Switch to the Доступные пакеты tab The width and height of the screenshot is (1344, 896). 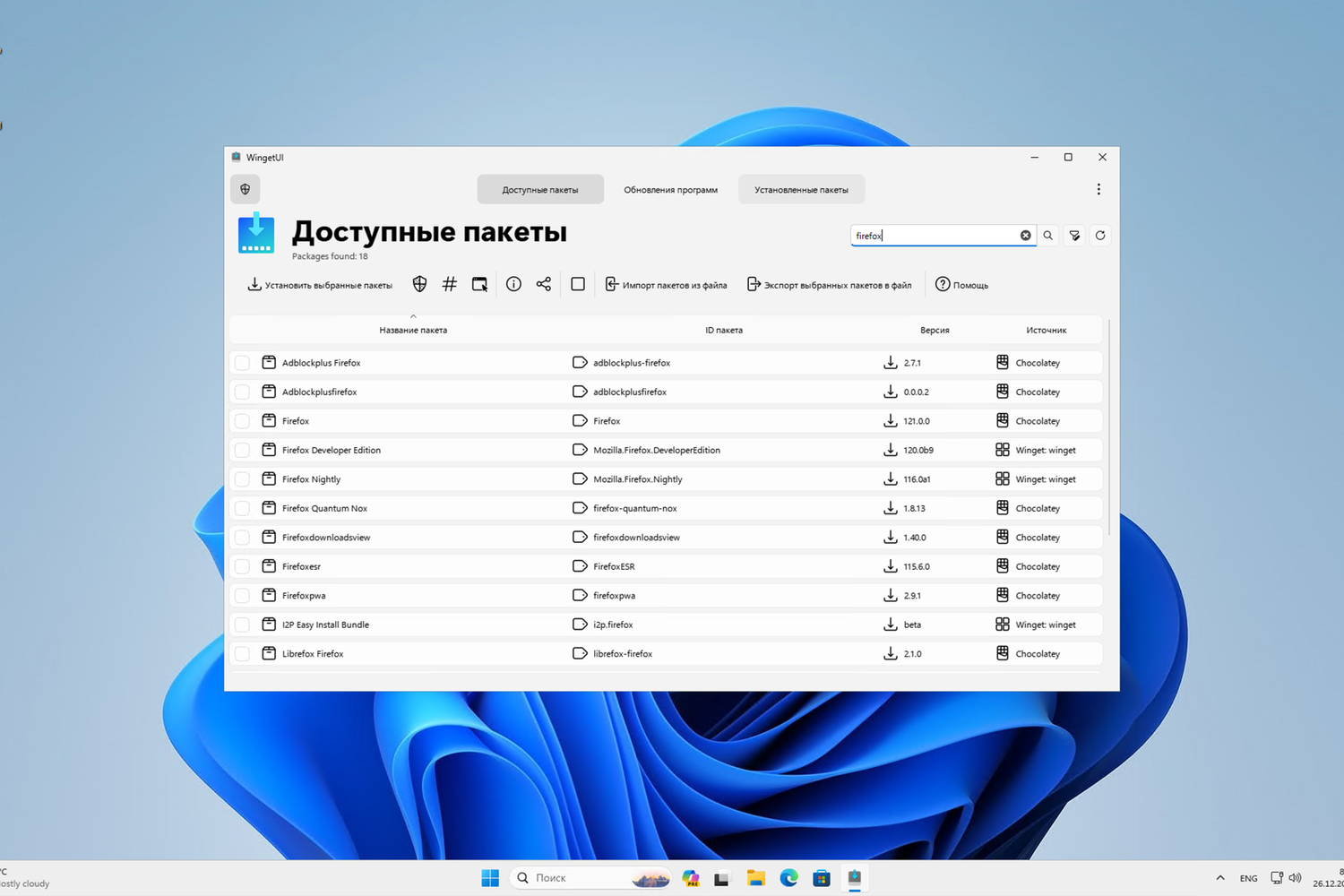click(x=540, y=189)
